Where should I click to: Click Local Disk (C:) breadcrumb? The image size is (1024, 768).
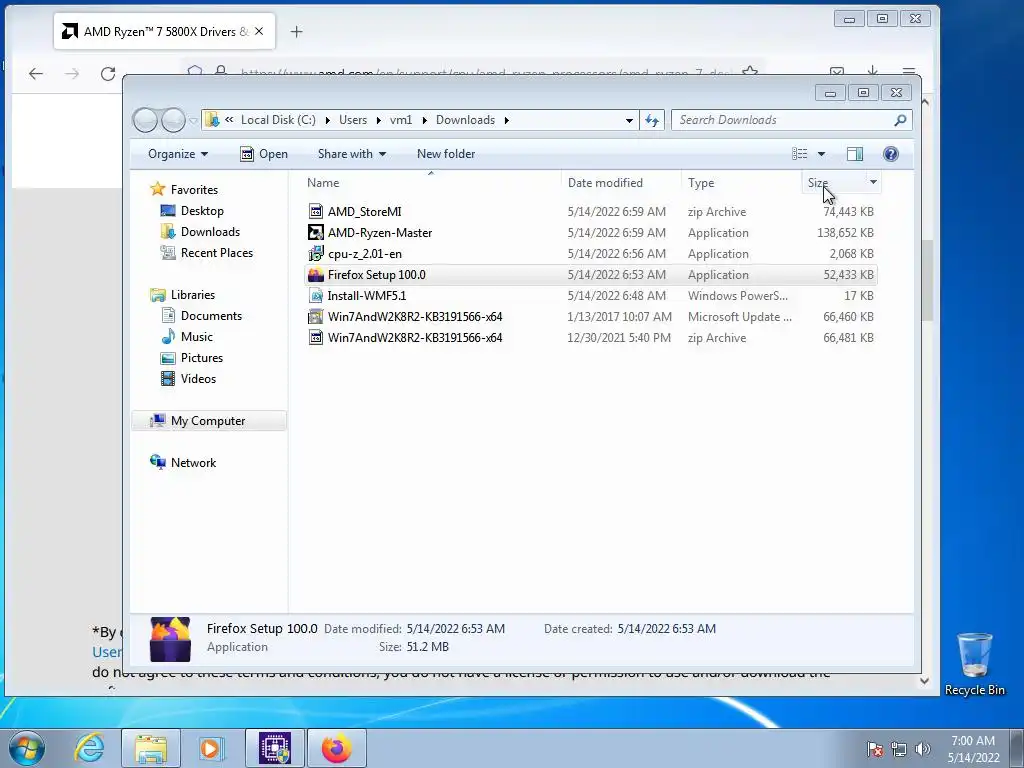click(278, 120)
